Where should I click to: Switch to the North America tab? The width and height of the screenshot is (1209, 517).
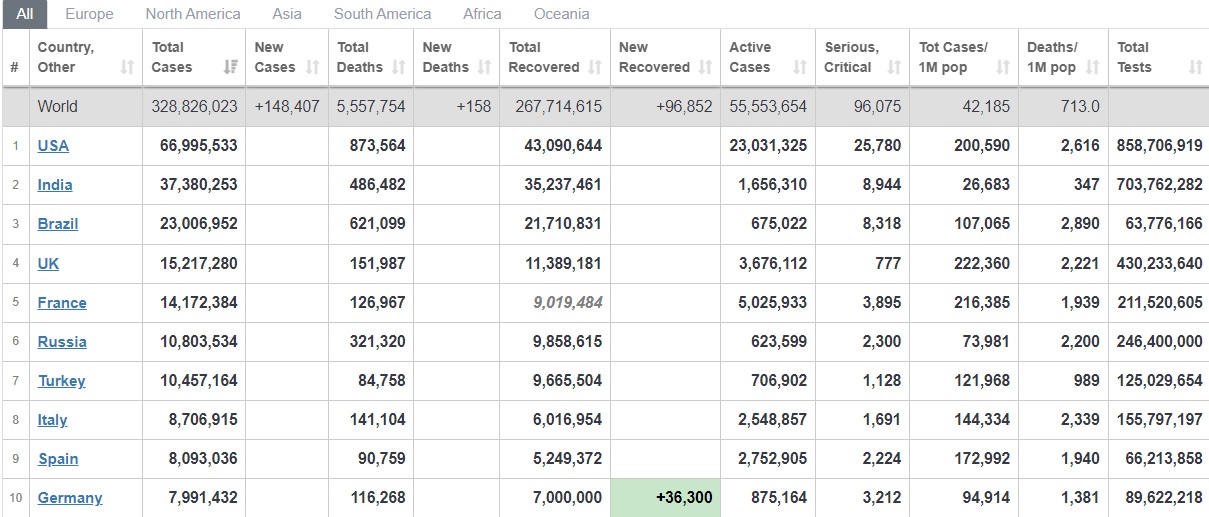tap(193, 14)
